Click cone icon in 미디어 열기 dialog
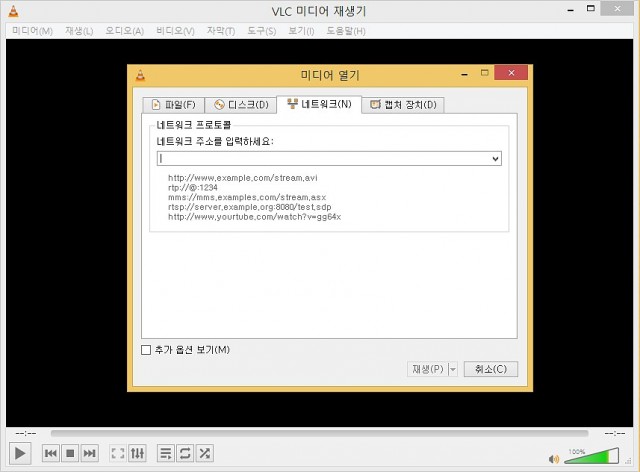Image resolution: width=640 pixels, height=472 pixels. (140, 75)
